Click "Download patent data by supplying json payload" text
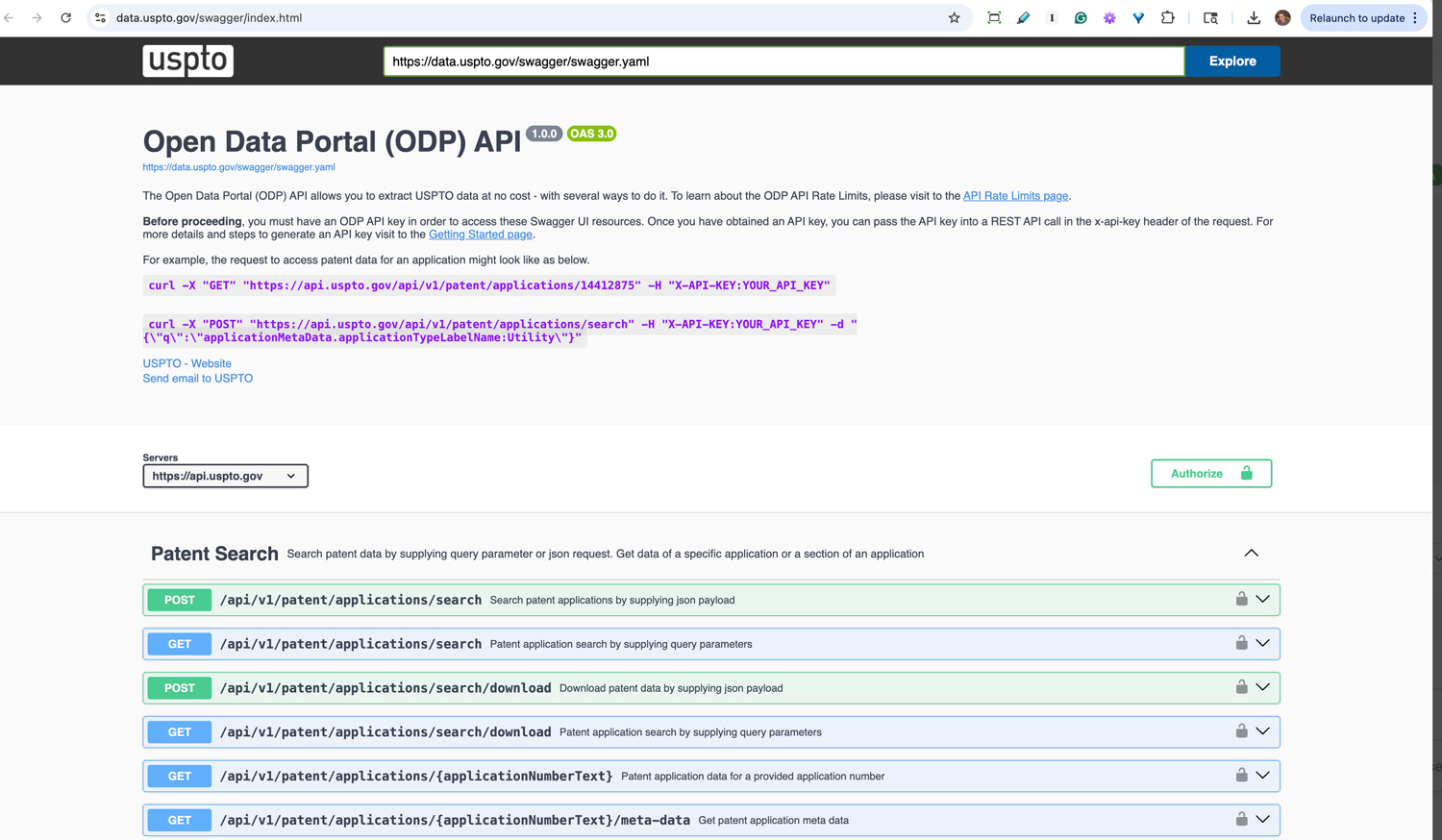The width and height of the screenshot is (1442, 840). point(671,688)
